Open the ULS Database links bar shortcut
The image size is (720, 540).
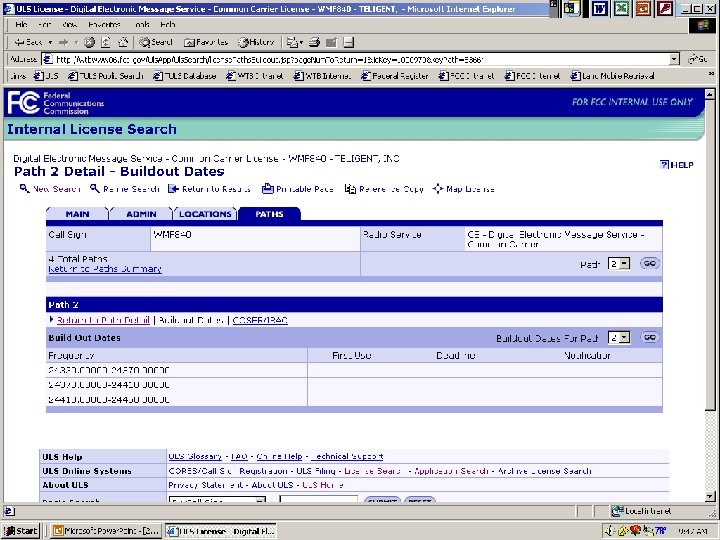[x=185, y=76]
